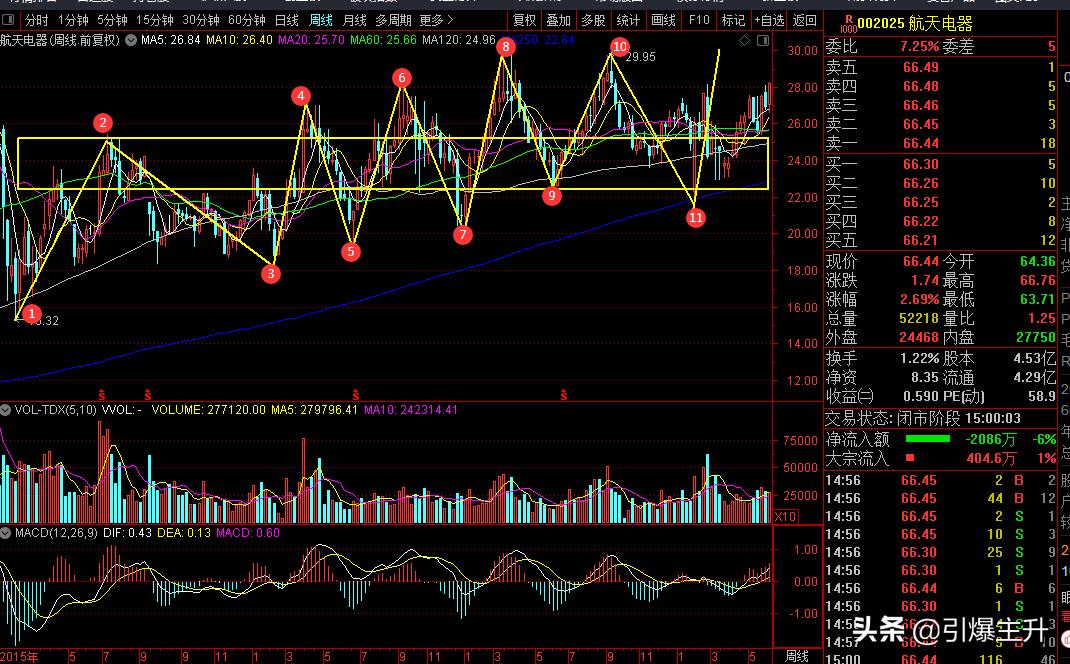Click the diamond icon at chart top-right
1070x664 pixels.
(x=743, y=41)
